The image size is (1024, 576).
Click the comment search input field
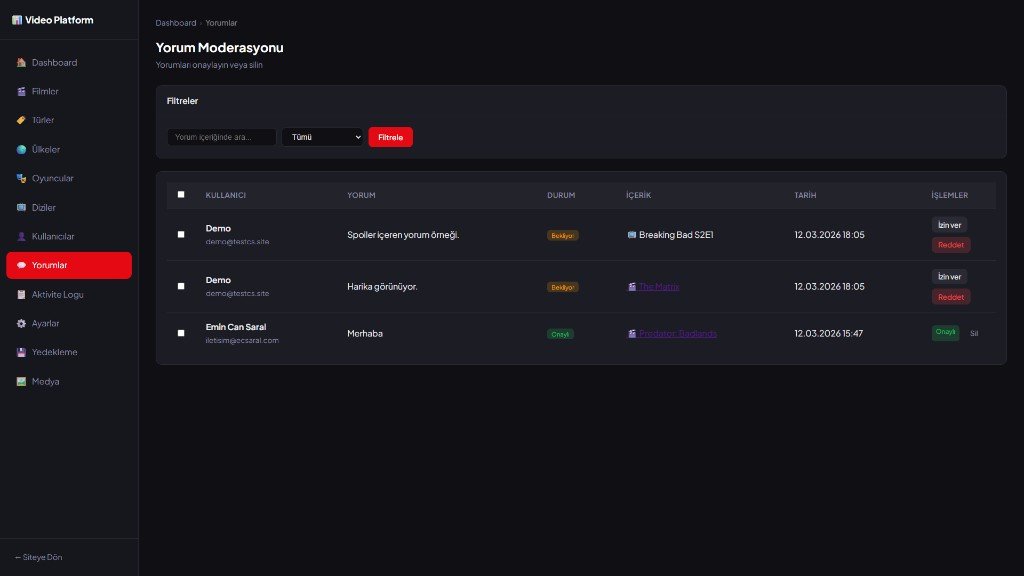[x=221, y=137]
